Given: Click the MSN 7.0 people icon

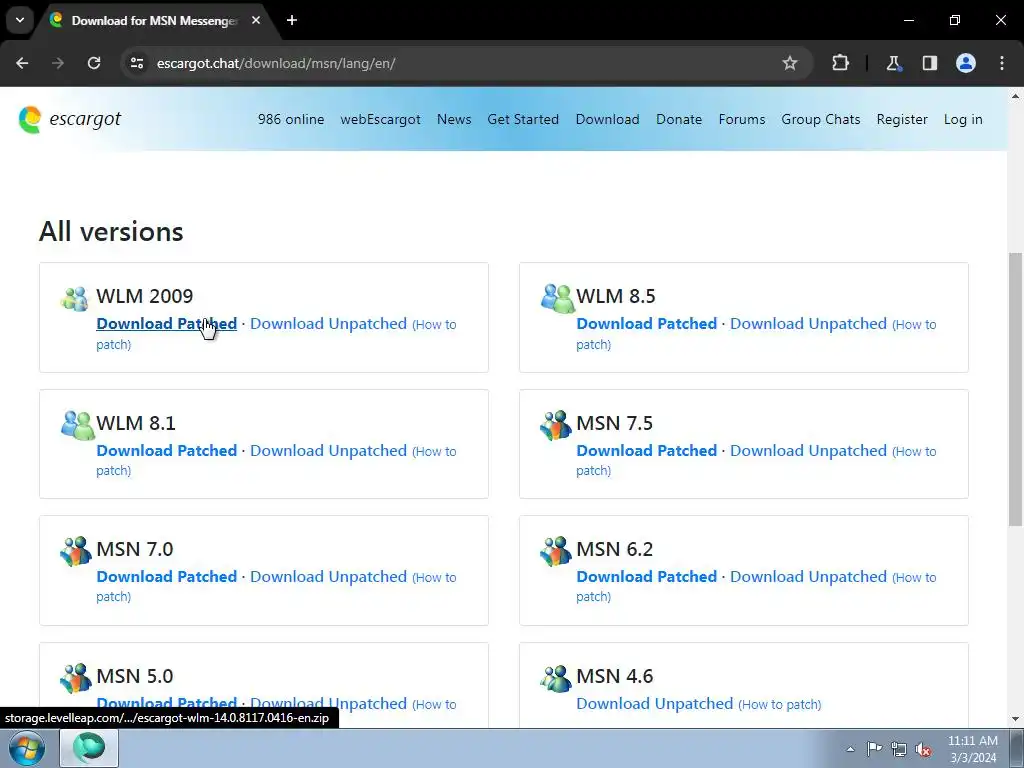Looking at the screenshot, I should 76,551.
